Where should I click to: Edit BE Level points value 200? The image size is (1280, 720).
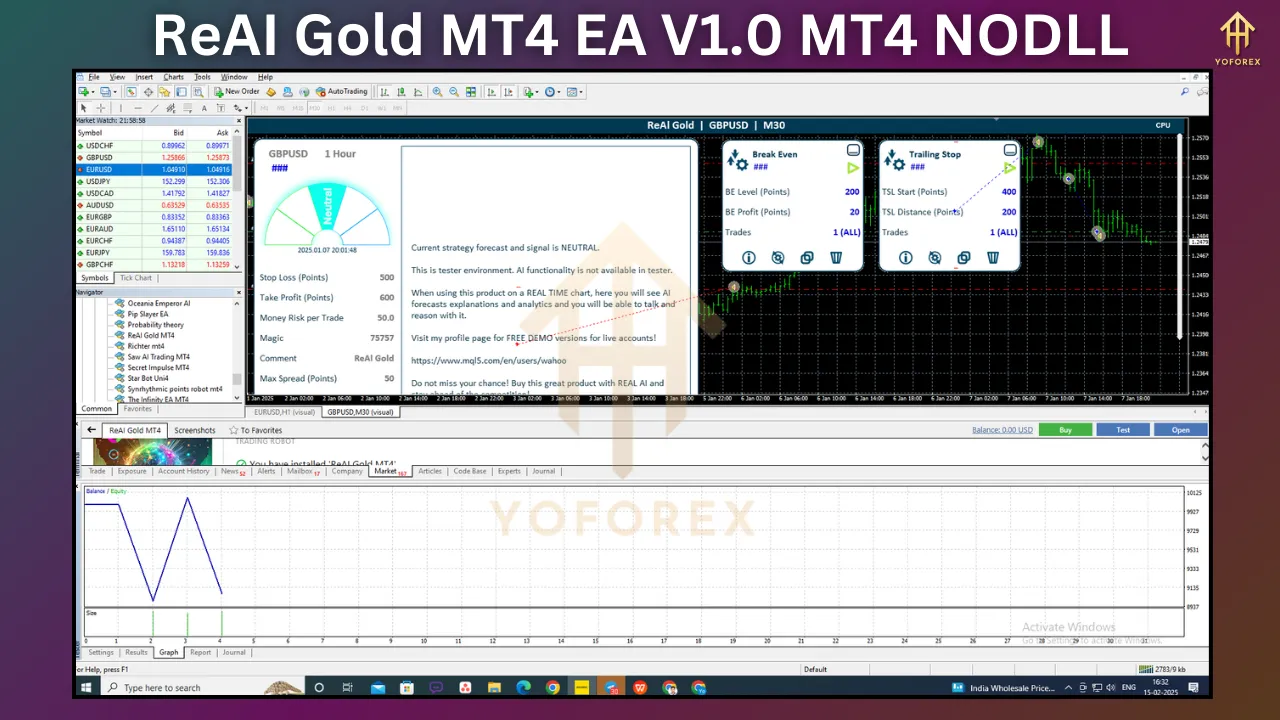tap(852, 192)
